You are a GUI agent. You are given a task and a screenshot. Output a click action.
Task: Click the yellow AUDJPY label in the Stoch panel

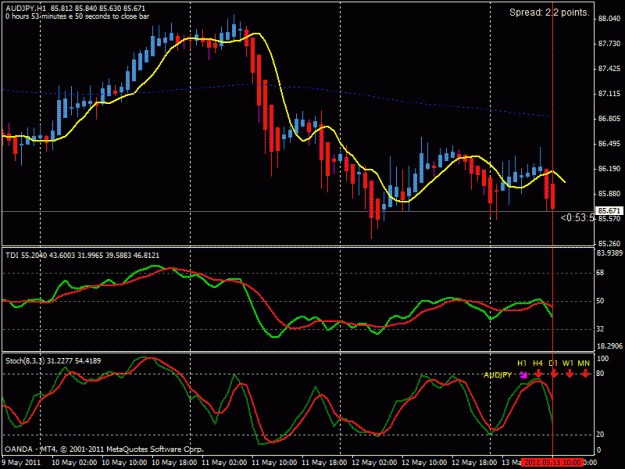(497, 375)
